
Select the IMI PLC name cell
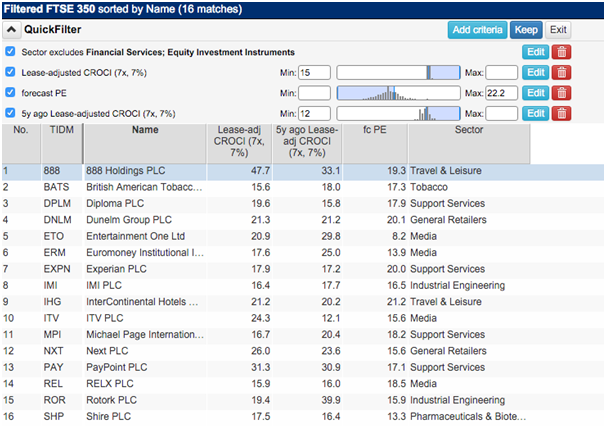point(104,285)
